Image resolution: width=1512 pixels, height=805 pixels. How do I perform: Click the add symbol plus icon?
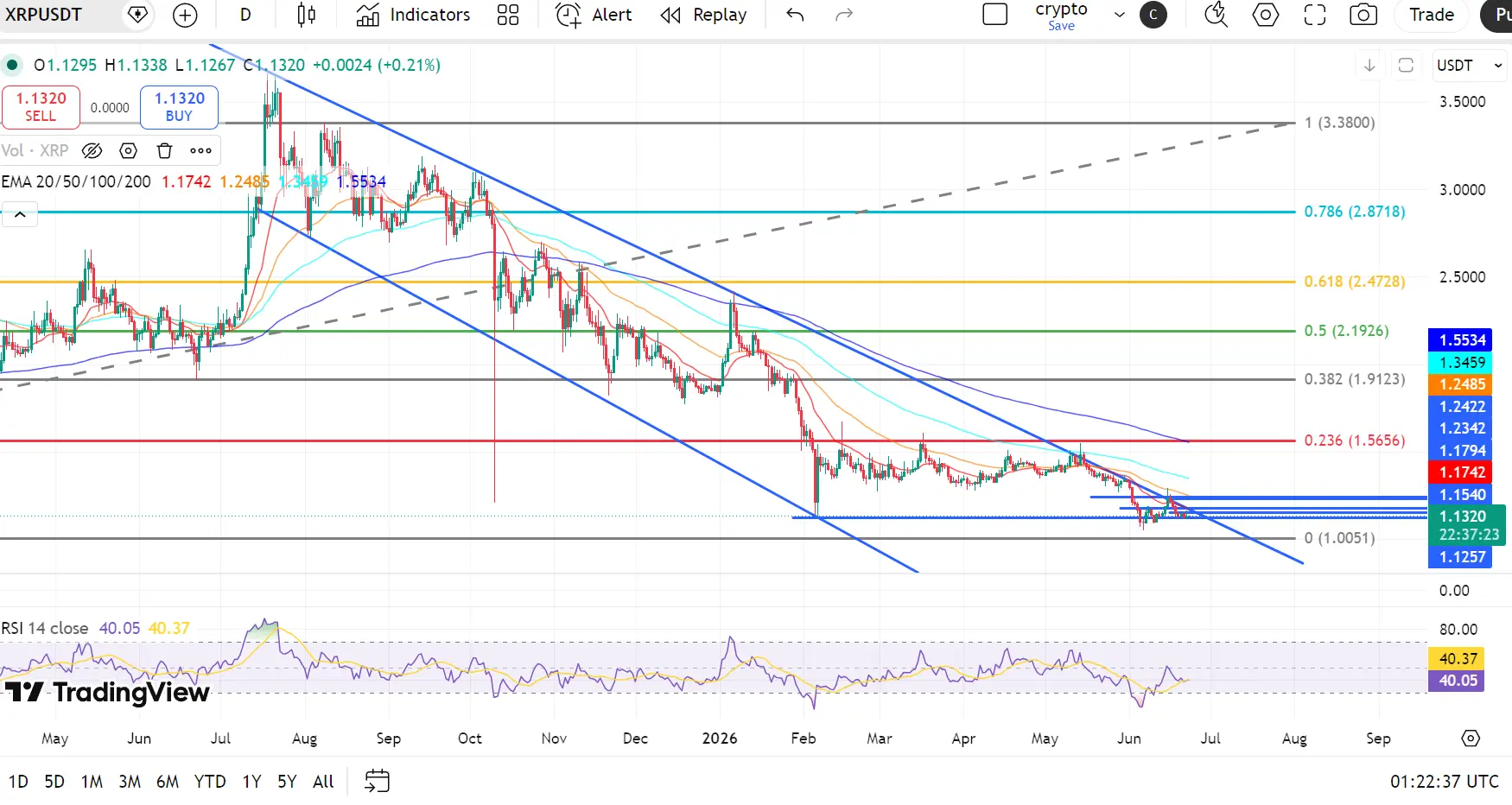(185, 15)
